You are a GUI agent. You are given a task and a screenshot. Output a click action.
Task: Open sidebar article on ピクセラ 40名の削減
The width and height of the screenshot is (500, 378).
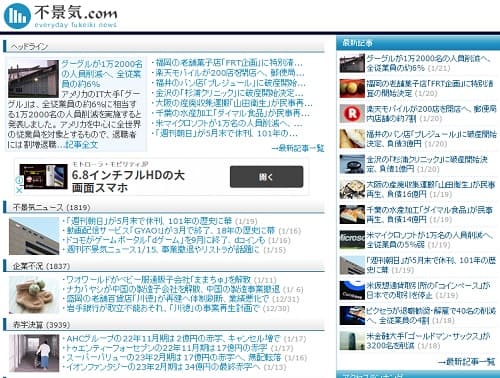point(431,316)
